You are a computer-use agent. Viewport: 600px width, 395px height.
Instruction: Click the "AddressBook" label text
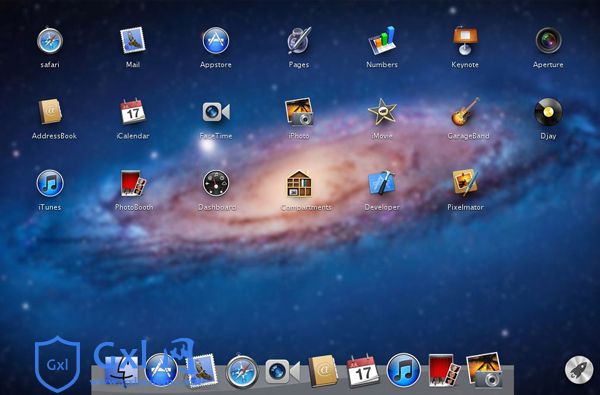tap(54, 135)
